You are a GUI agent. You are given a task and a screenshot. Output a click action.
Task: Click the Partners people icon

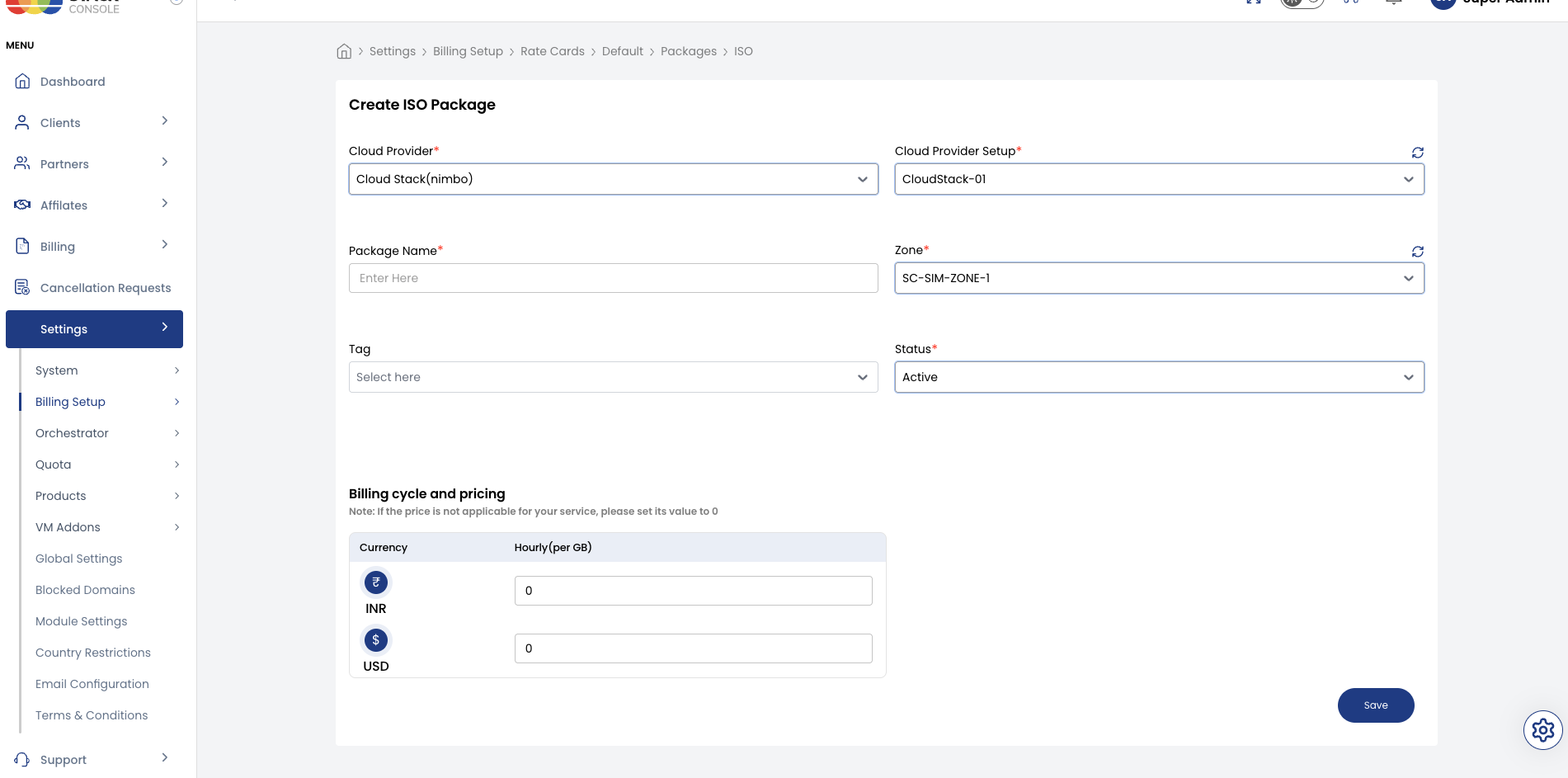(x=22, y=163)
